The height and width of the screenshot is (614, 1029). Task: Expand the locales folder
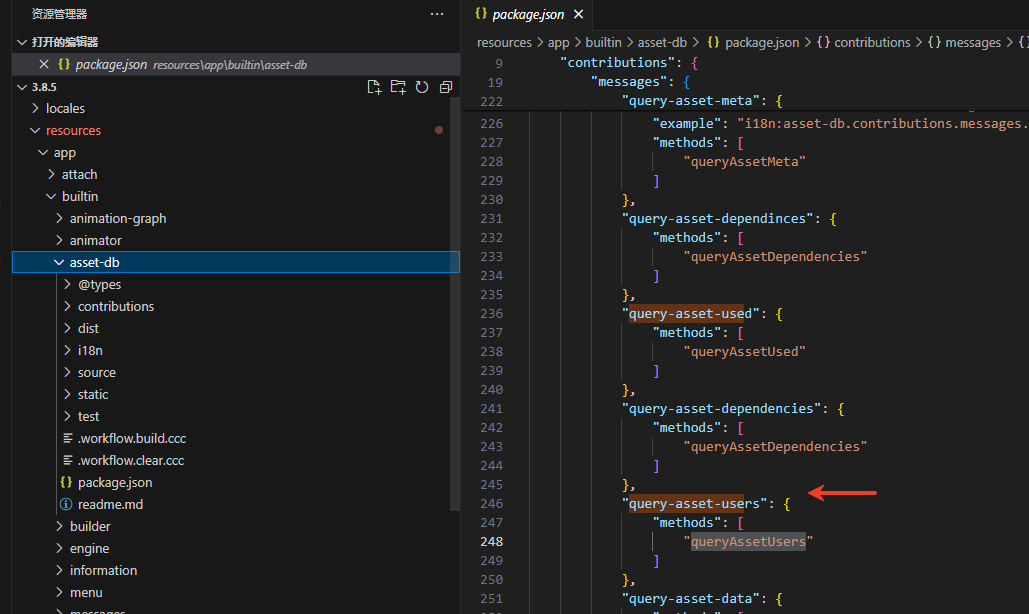coord(65,108)
